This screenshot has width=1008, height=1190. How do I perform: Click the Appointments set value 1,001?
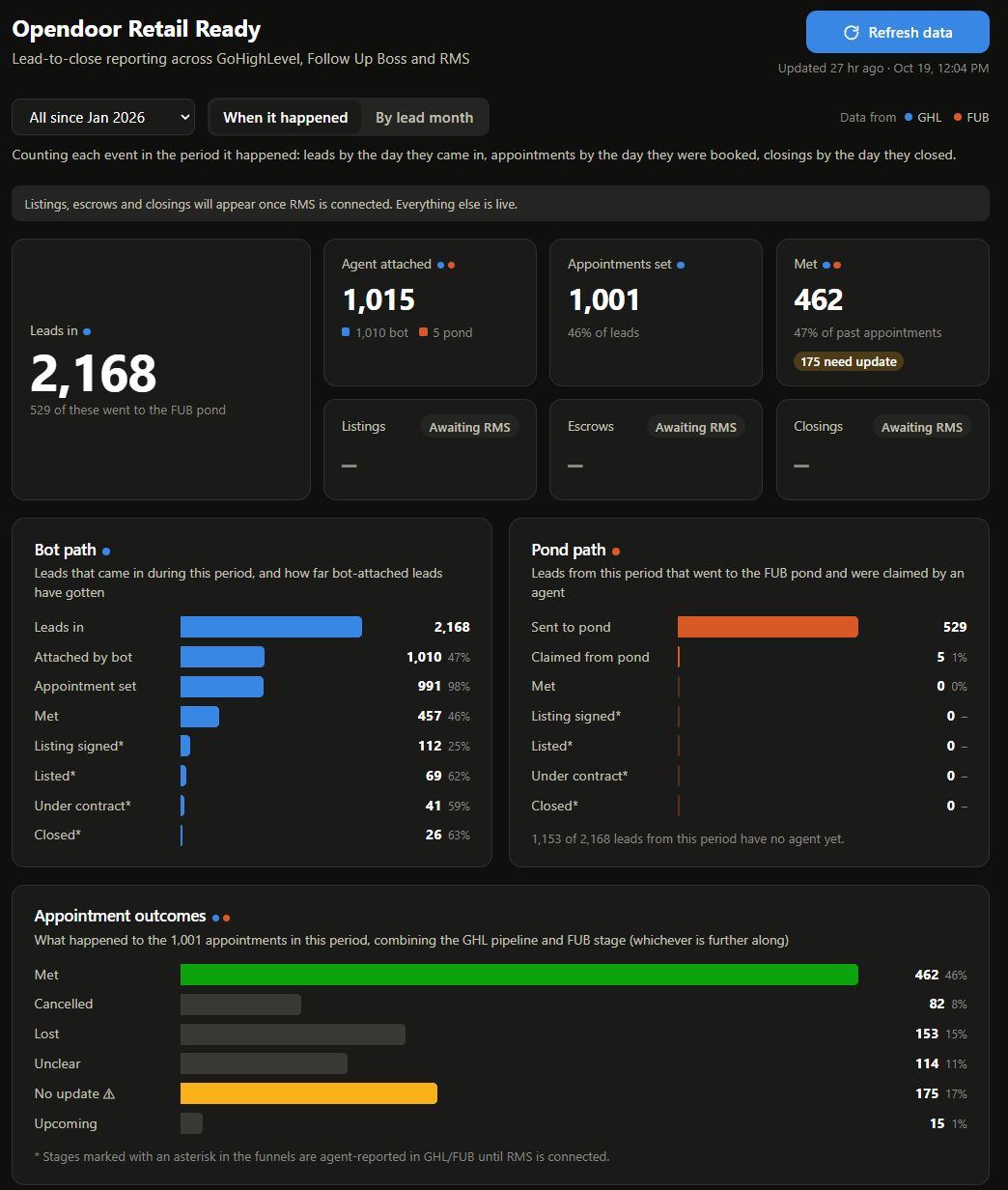(x=604, y=299)
